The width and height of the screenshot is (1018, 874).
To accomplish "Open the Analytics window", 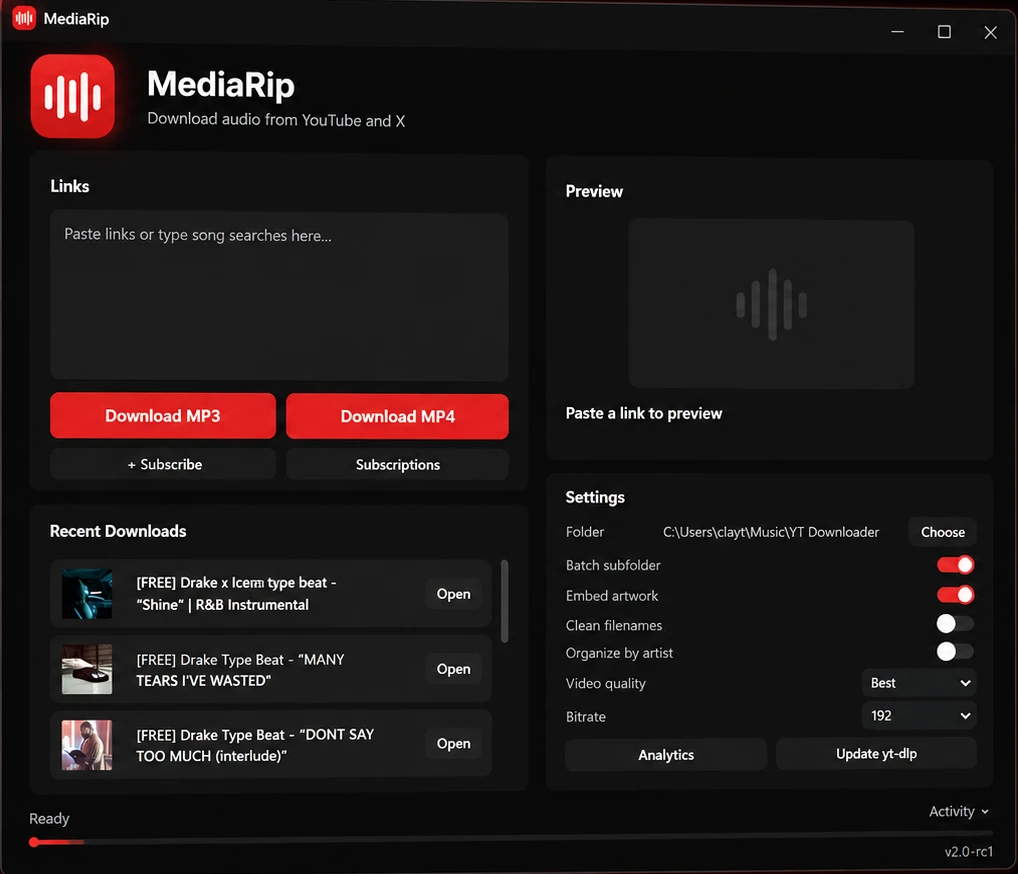I will click(665, 755).
